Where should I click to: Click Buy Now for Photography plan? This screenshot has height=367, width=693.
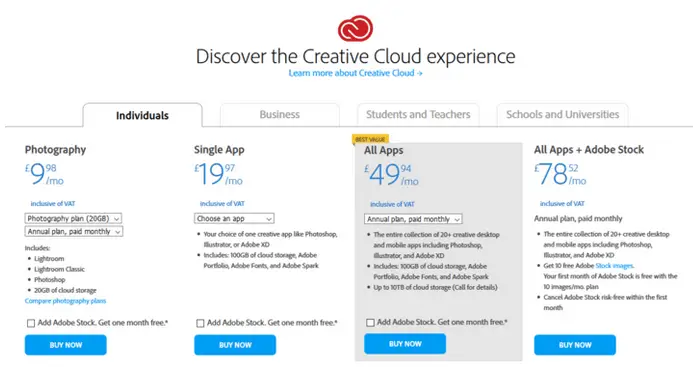[x=65, y=345]
